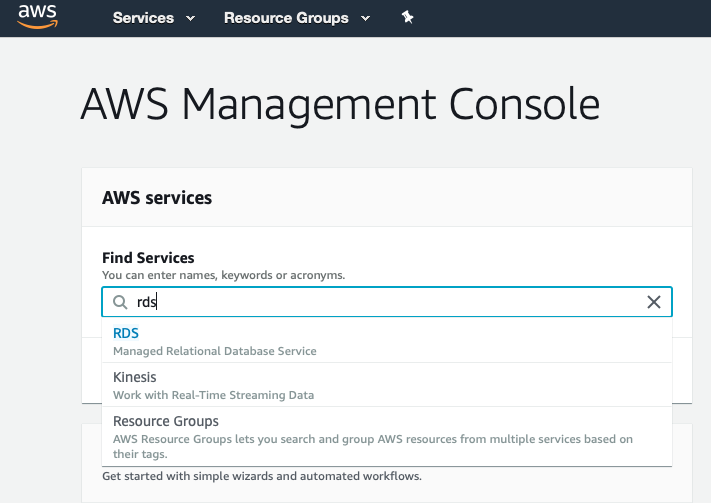The width and height of the screenshot is (711, 503).
Task: Open Resource Groups in top navigation
Action: pyautogui.click(x=286, y=18)
